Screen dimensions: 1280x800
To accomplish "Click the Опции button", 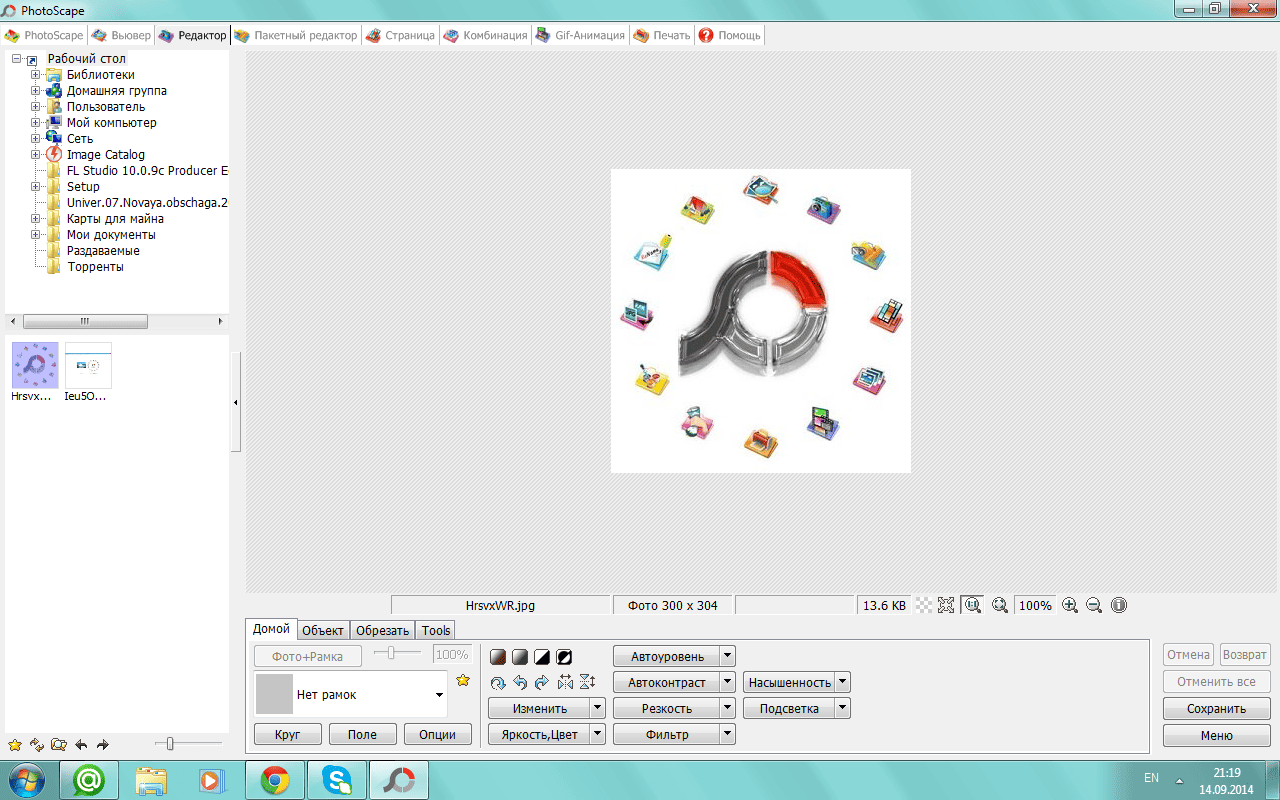I will 438,734.
